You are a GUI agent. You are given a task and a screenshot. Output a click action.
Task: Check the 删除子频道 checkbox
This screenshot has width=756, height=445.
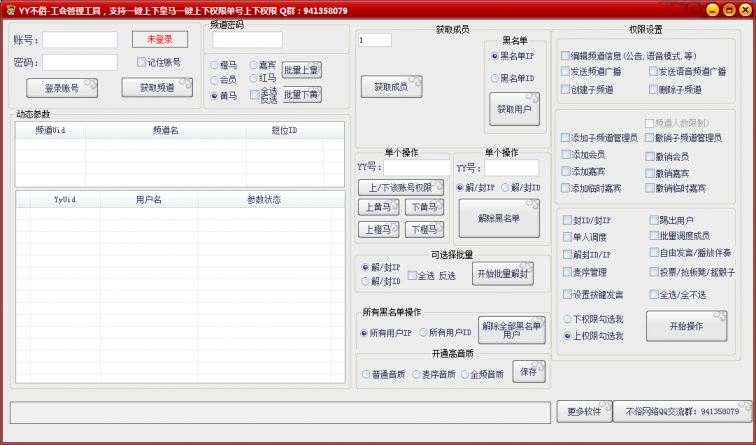tap(653, 90)
